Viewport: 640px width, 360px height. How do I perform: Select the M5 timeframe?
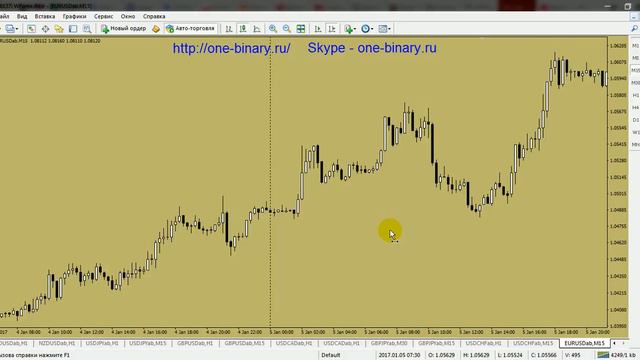point(636,58)
